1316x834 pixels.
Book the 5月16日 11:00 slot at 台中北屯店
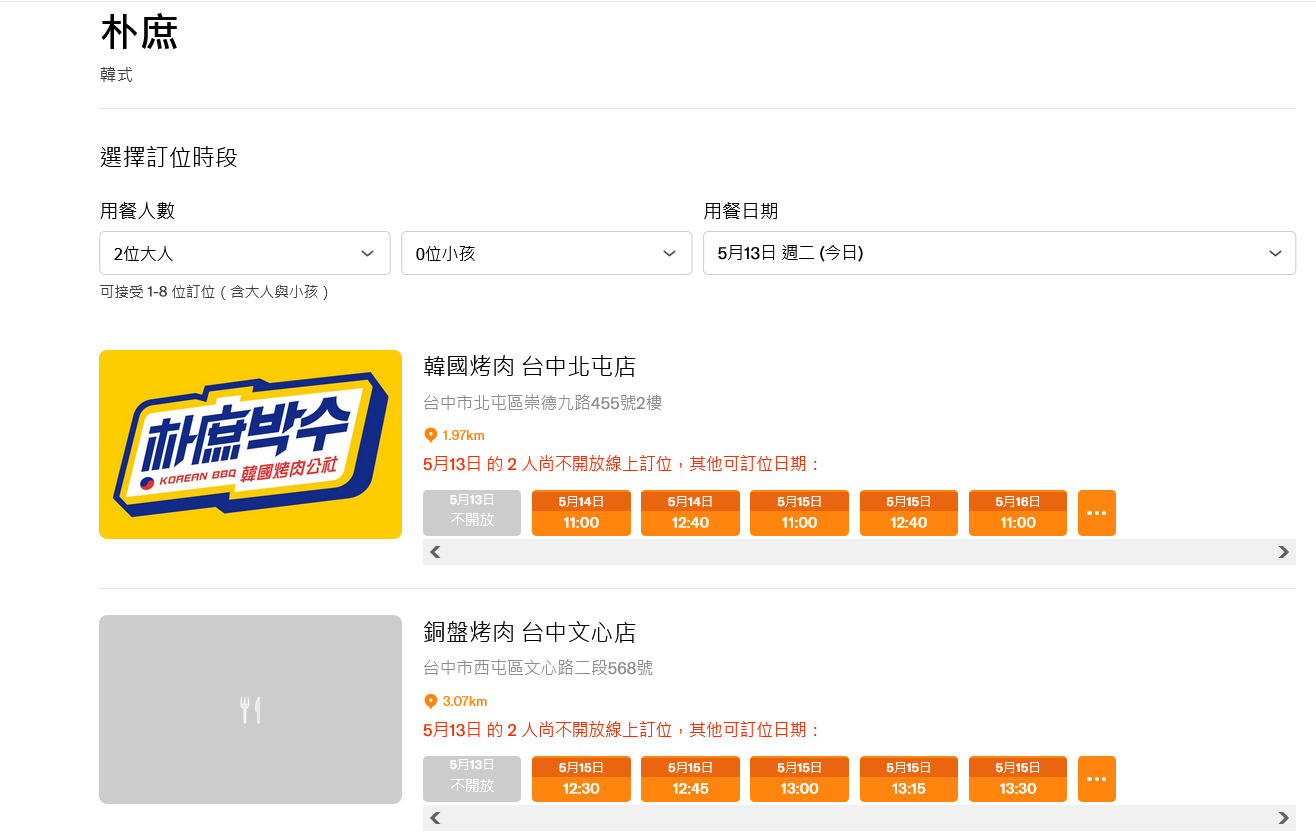[x=1017, y=513]
